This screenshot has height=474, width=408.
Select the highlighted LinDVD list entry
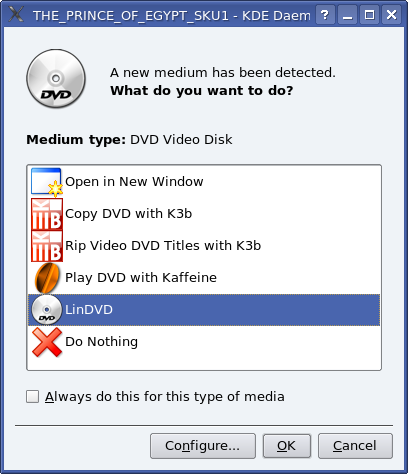tap(204, 310)
